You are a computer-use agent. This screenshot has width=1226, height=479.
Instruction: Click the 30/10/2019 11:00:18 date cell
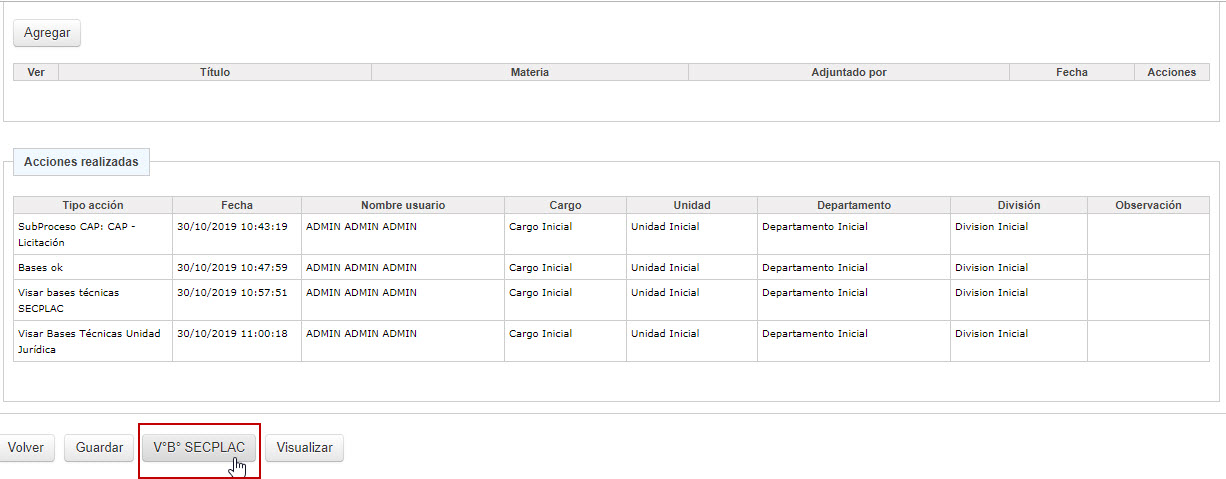pos(232,334)
